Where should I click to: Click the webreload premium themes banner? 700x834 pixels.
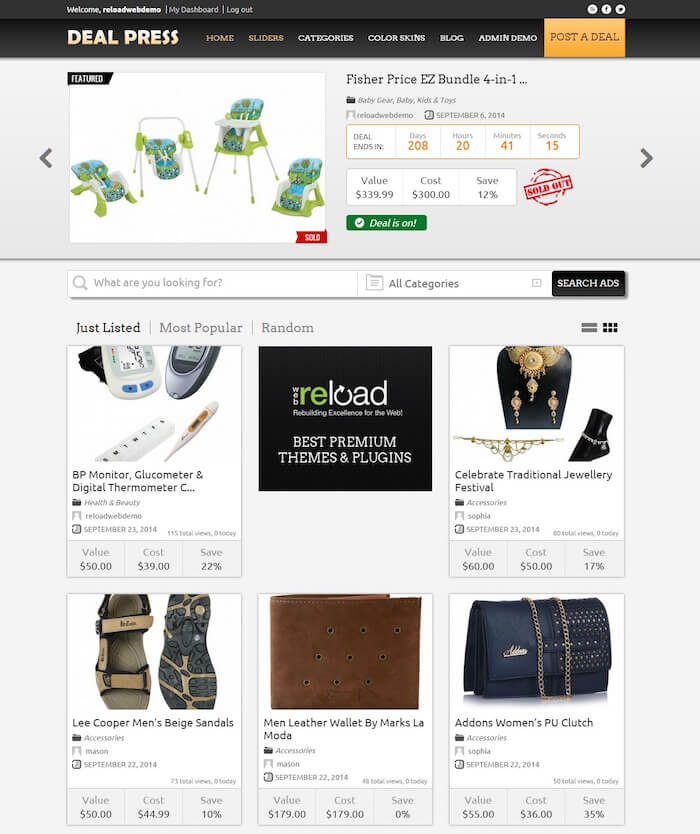pyautogui.click(x=345, y=419)
